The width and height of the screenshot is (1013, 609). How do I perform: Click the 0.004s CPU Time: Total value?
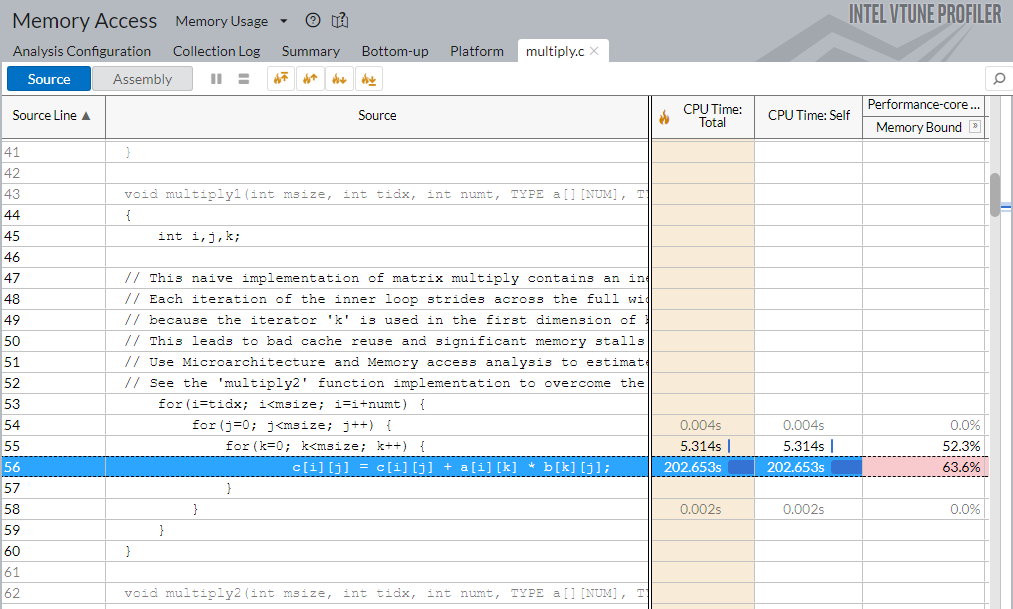[700, 425]
